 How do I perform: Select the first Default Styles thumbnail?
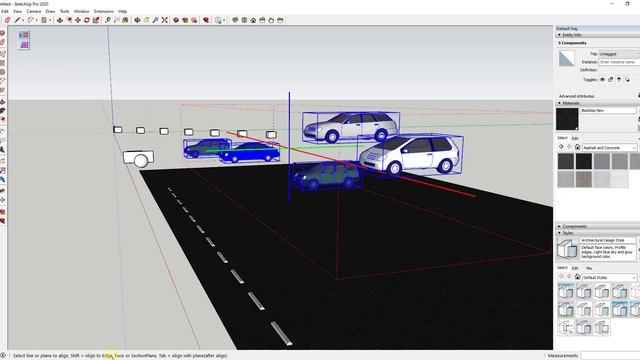point(566,291)
